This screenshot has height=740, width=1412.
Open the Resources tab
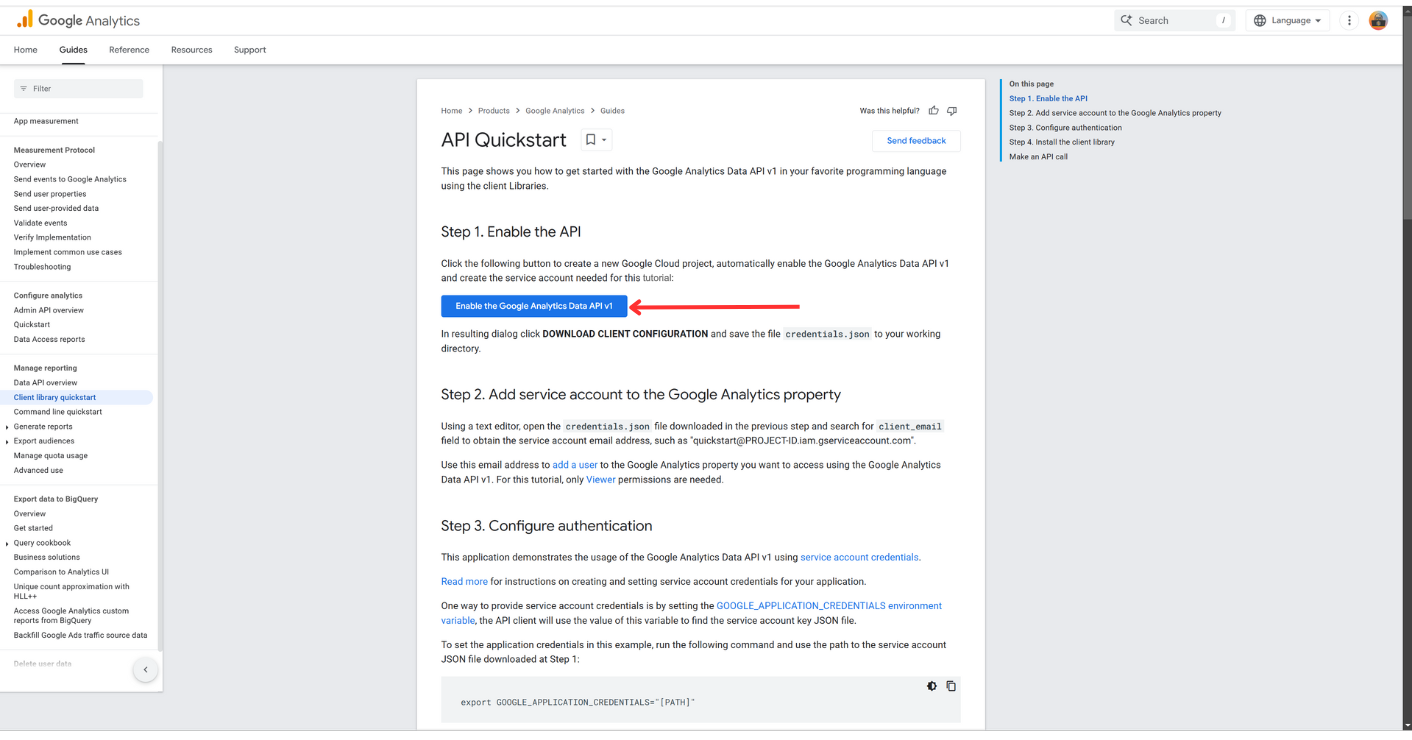(192, 50)
